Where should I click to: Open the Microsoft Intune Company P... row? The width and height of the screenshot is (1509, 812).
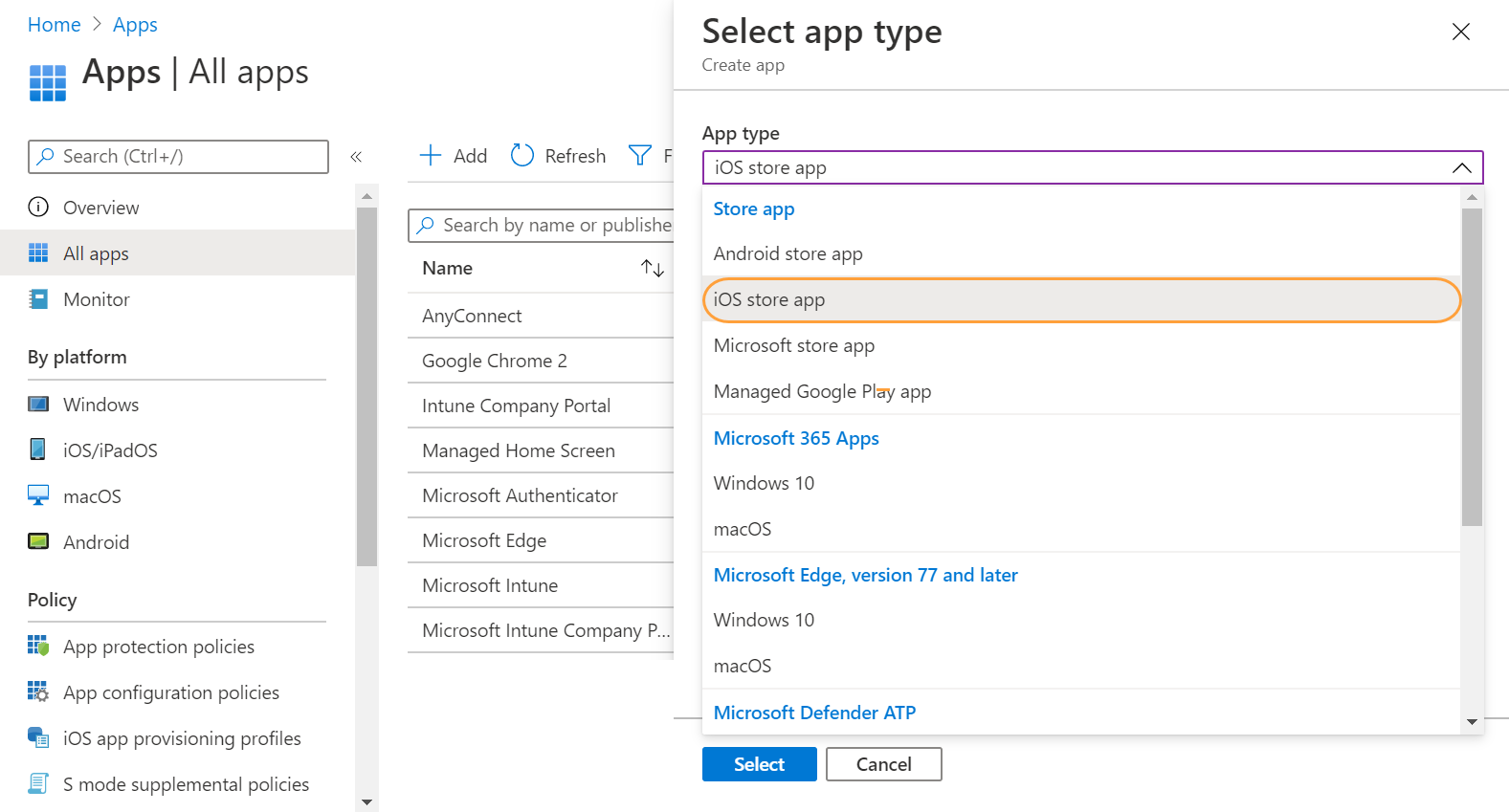(x=541, y=630)
